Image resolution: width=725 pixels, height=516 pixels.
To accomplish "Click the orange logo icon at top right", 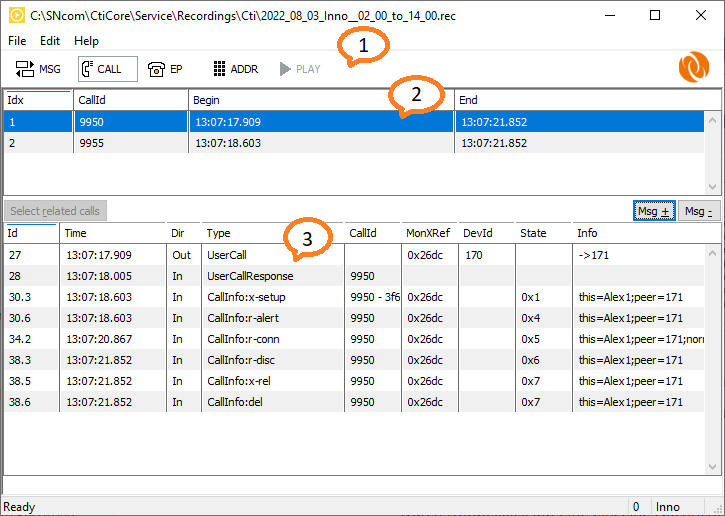I will pyautogui.click(x=693, y=68).
